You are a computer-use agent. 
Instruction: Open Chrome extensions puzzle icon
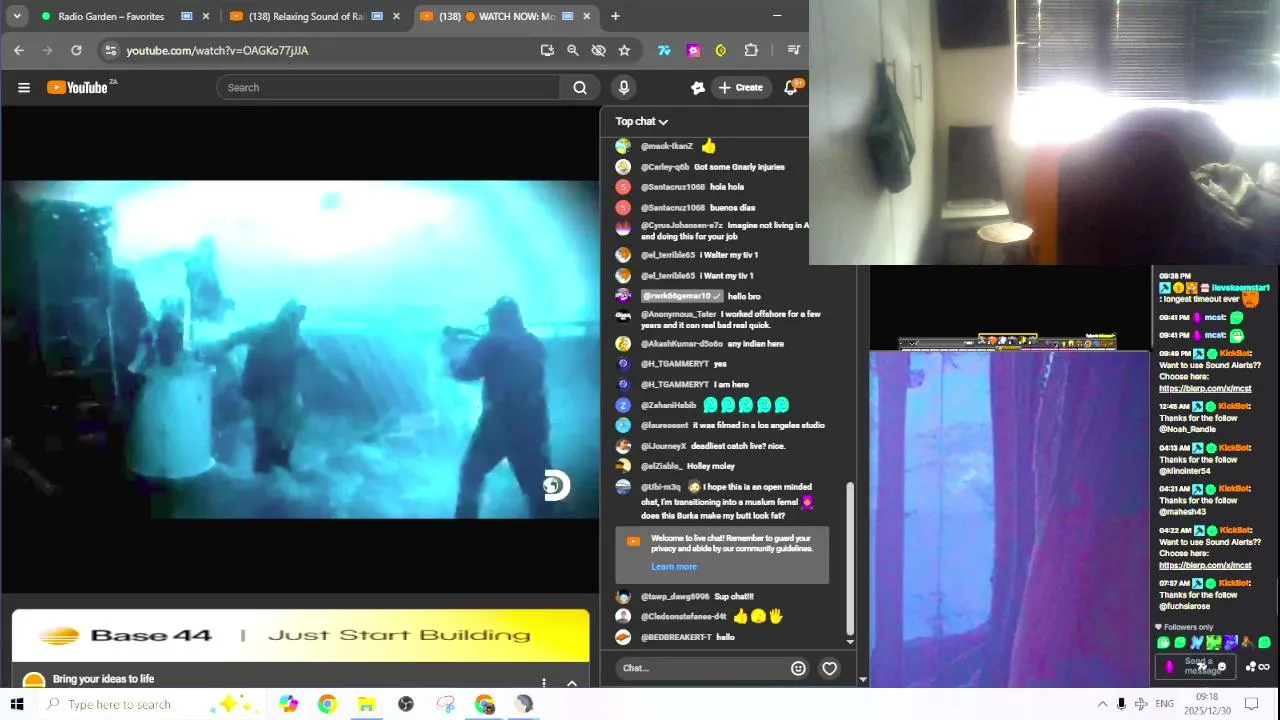click(751, 50)
